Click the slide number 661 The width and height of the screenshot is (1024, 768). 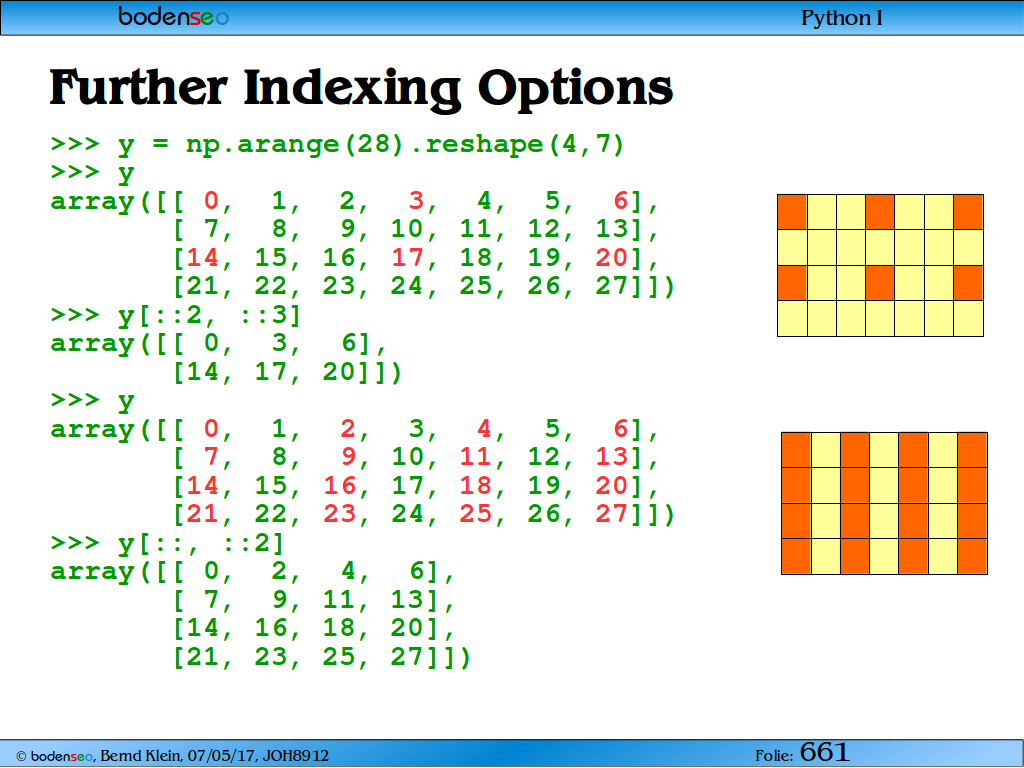pyautogui.click(x=824, y=752)
